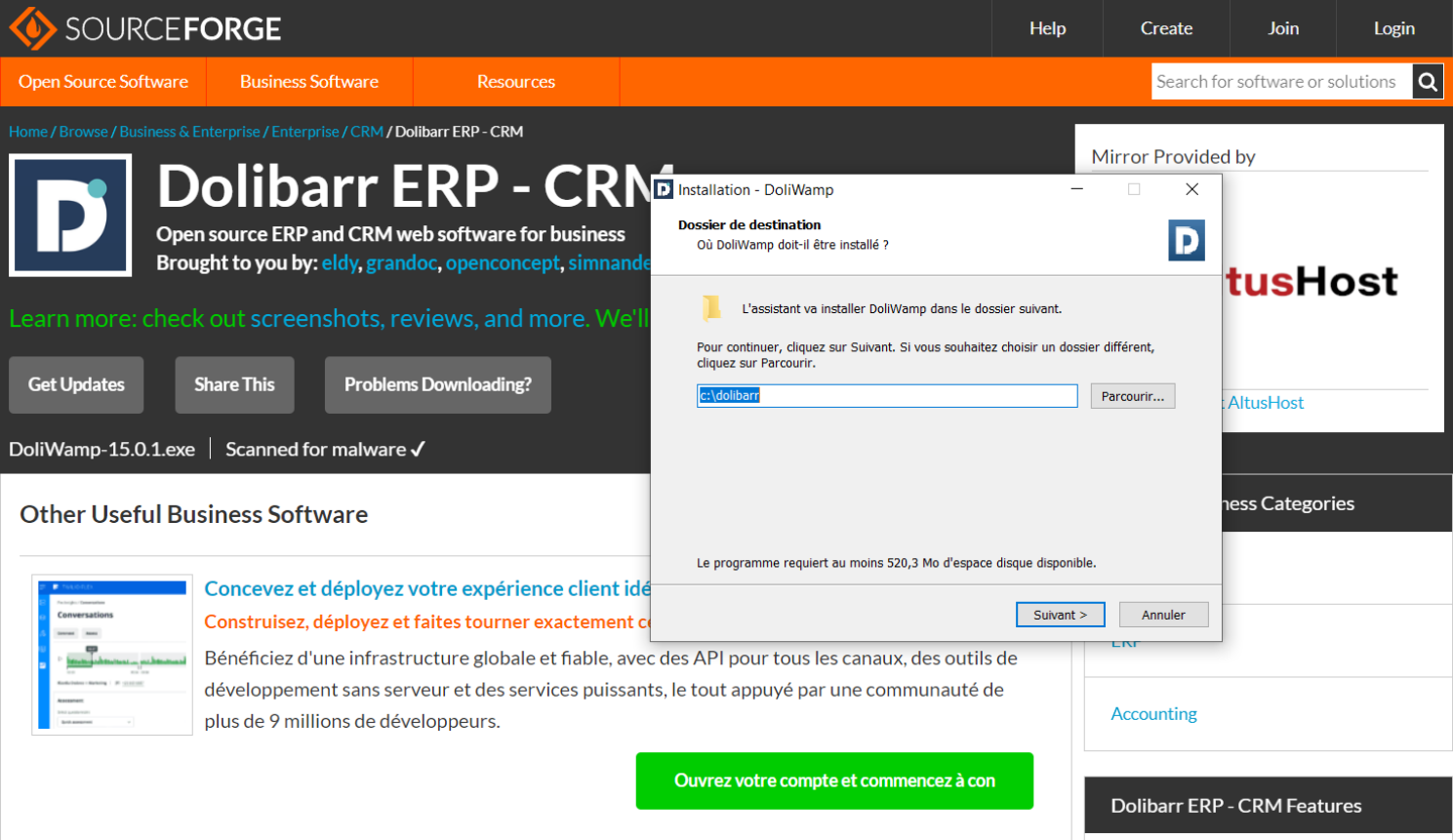Click the search for software field
This screenshot has width=1453, height=840.
tap(1281, 82)
